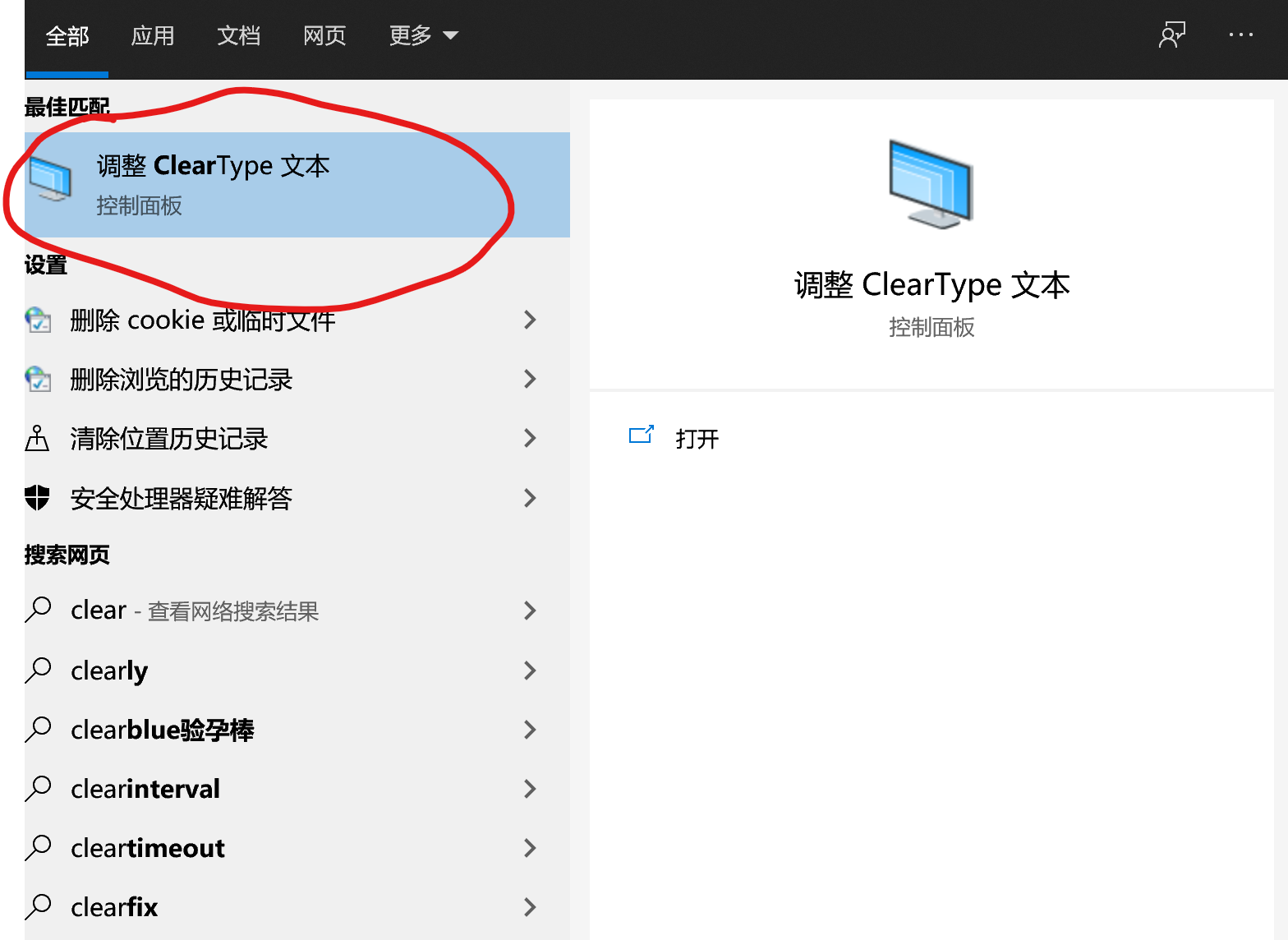
Task: Click 控制面板 subtitle in preview pane
Action: 931,328
